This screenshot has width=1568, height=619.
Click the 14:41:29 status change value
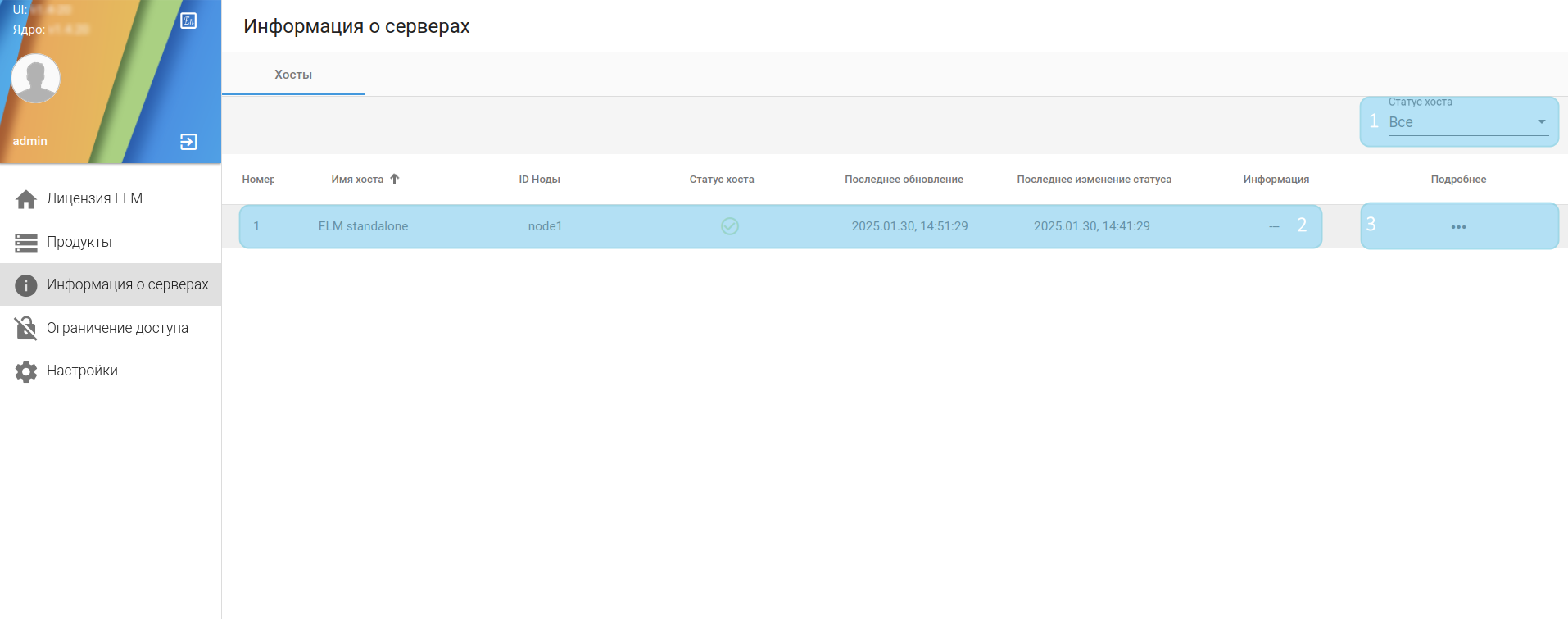tap(1091, 226)
